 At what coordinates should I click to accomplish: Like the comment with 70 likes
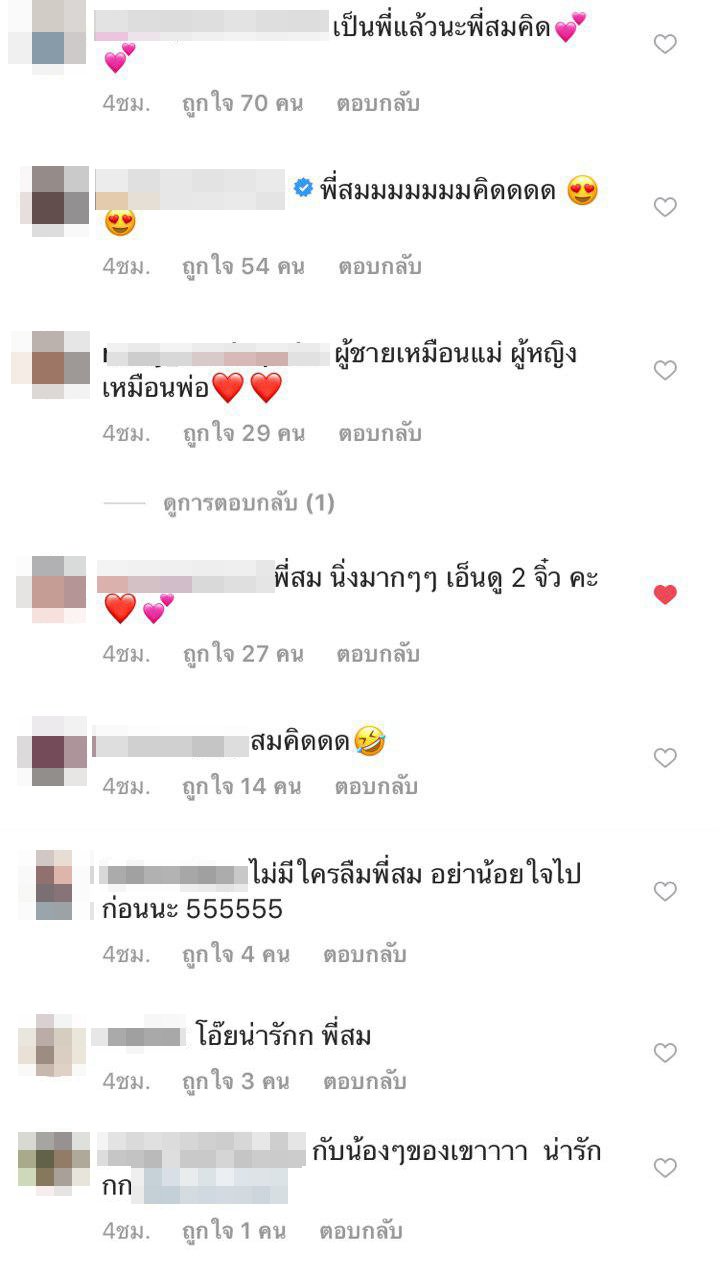[x=665, y=44]
